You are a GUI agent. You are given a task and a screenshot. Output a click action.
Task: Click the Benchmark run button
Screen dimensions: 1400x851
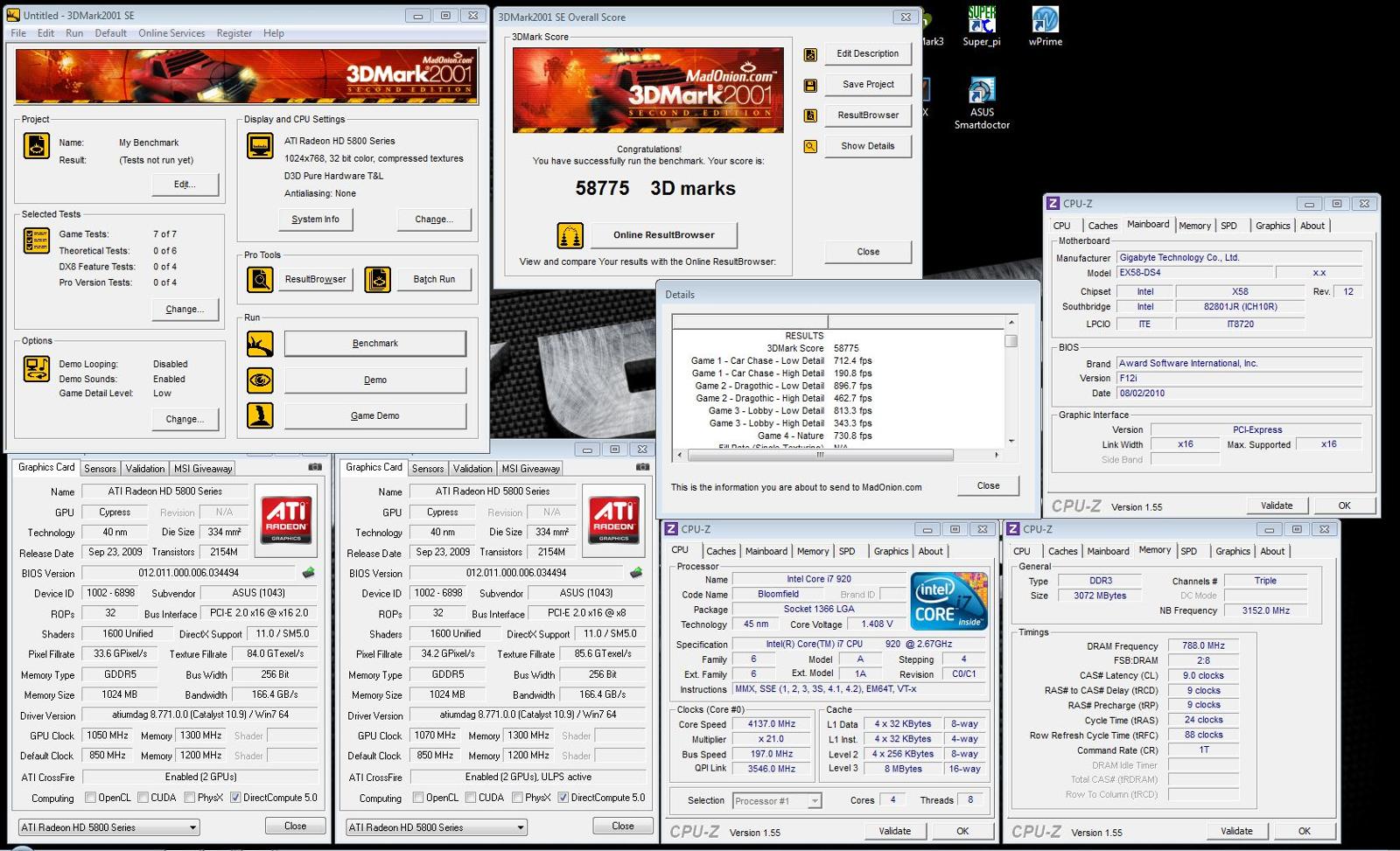pyautogui.click(x=374, y=344)
